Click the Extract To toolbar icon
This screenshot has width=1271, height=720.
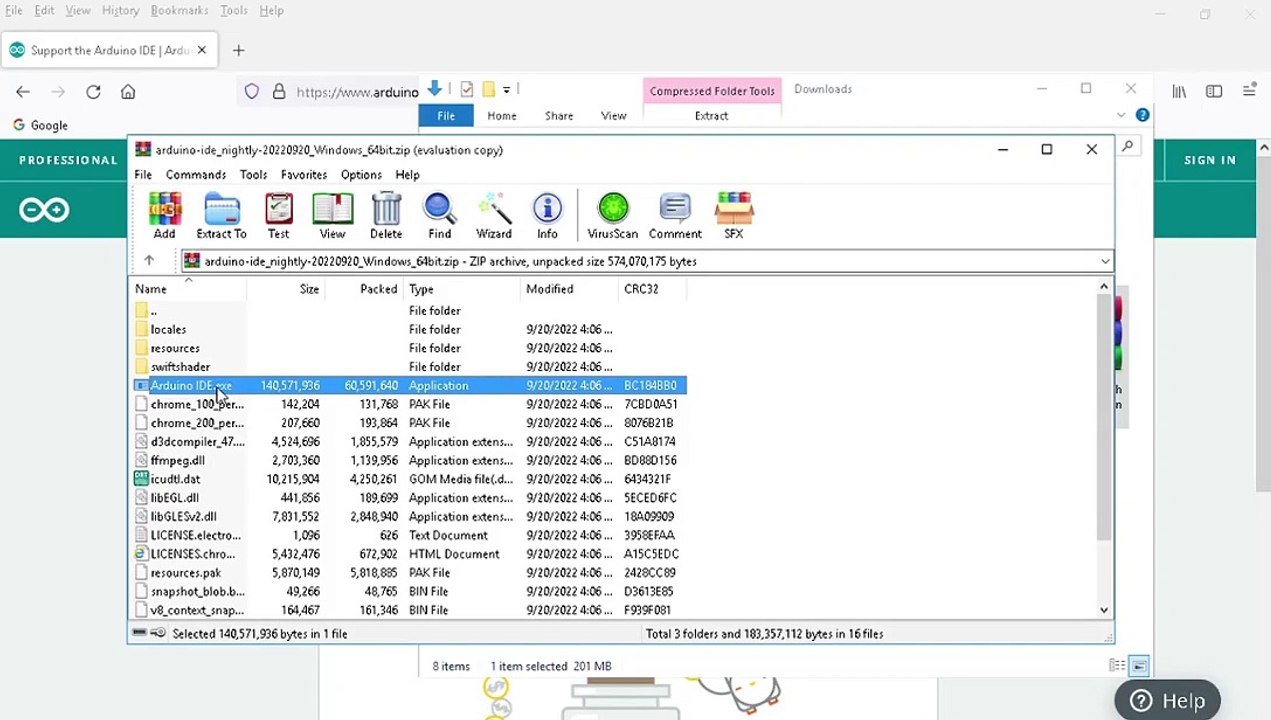coord(221,215)
